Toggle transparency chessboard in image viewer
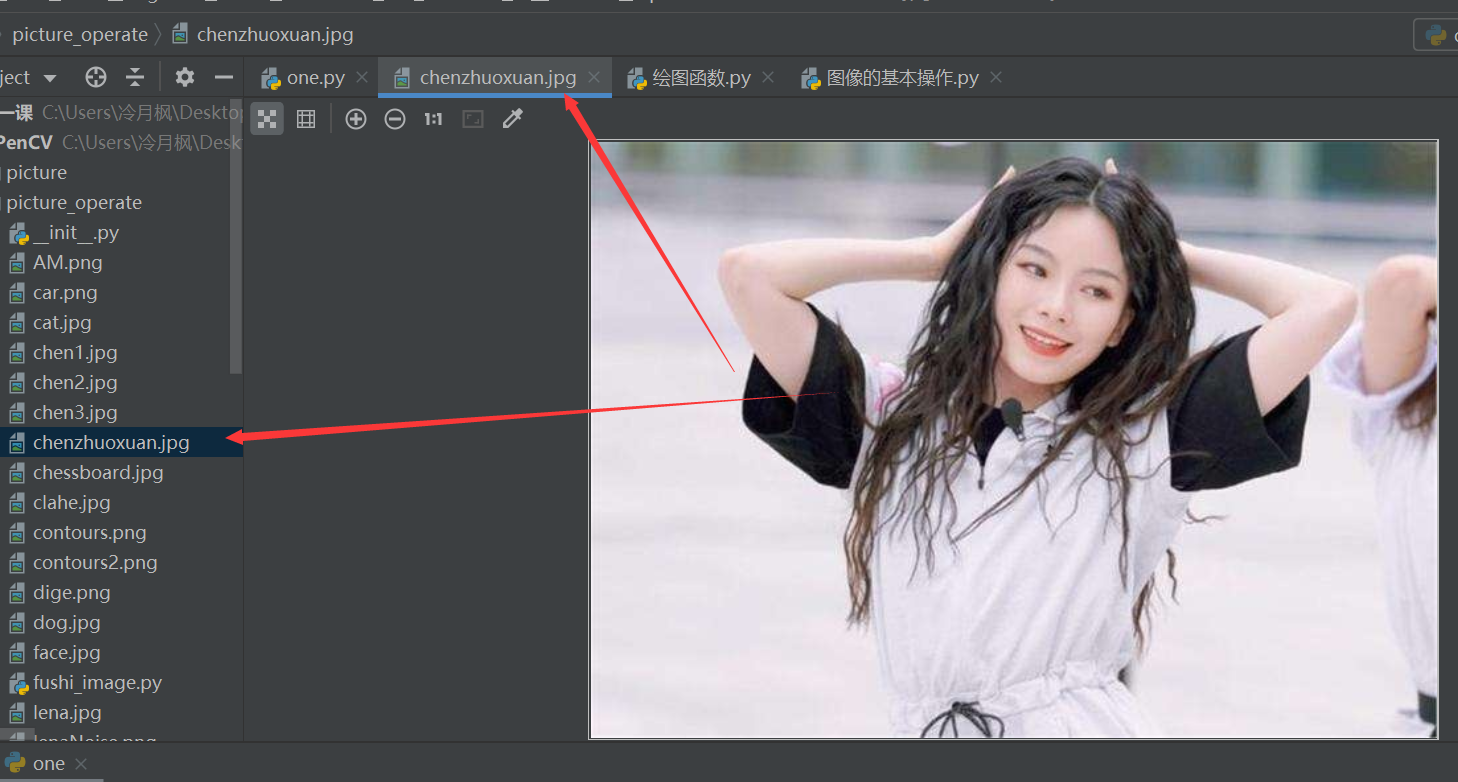1458x782 pixels. pyautogui.click(x=266, y=118)
